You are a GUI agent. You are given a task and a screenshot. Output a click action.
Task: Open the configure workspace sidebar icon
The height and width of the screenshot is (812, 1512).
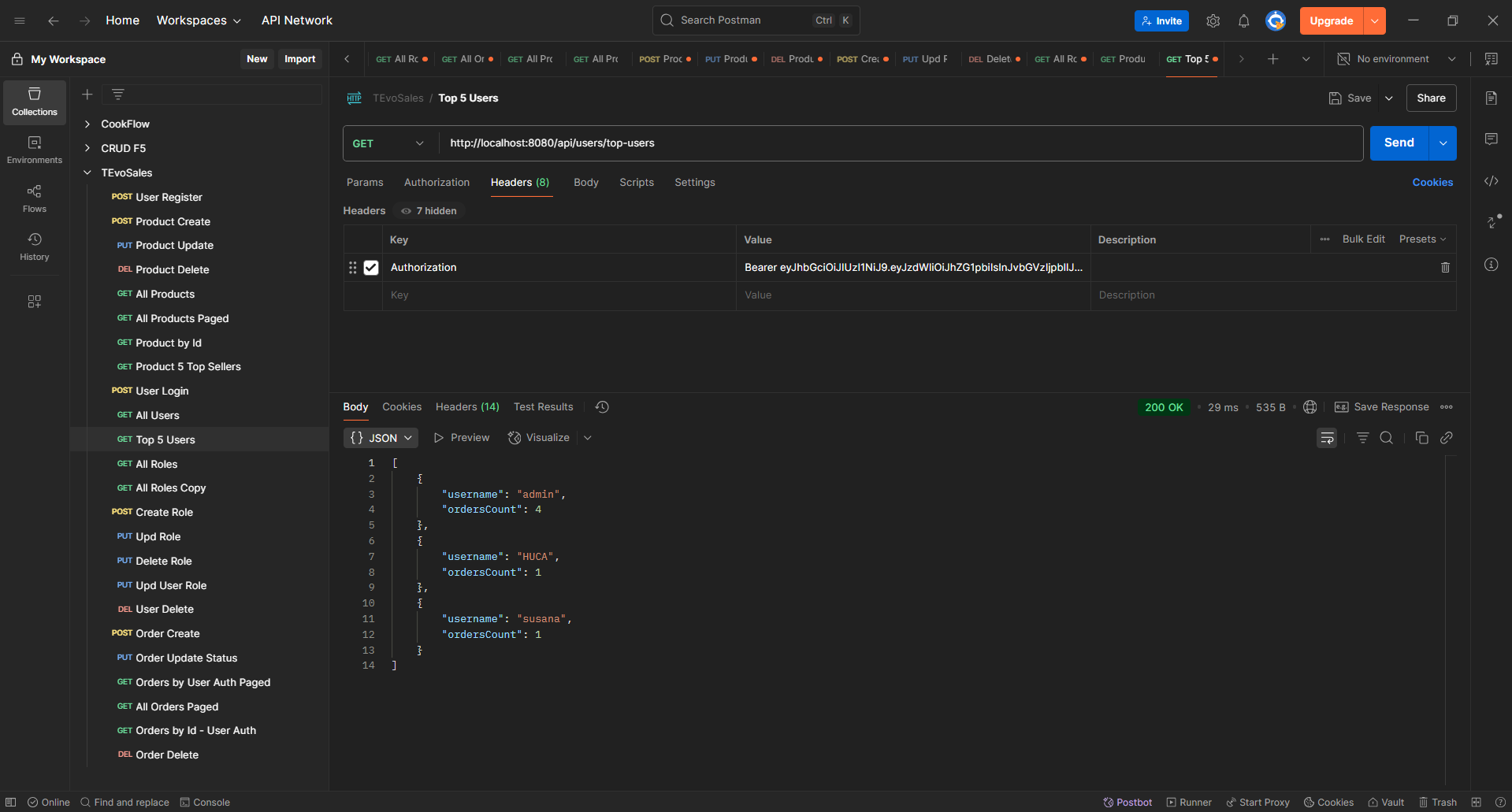(x=35, y=302)
